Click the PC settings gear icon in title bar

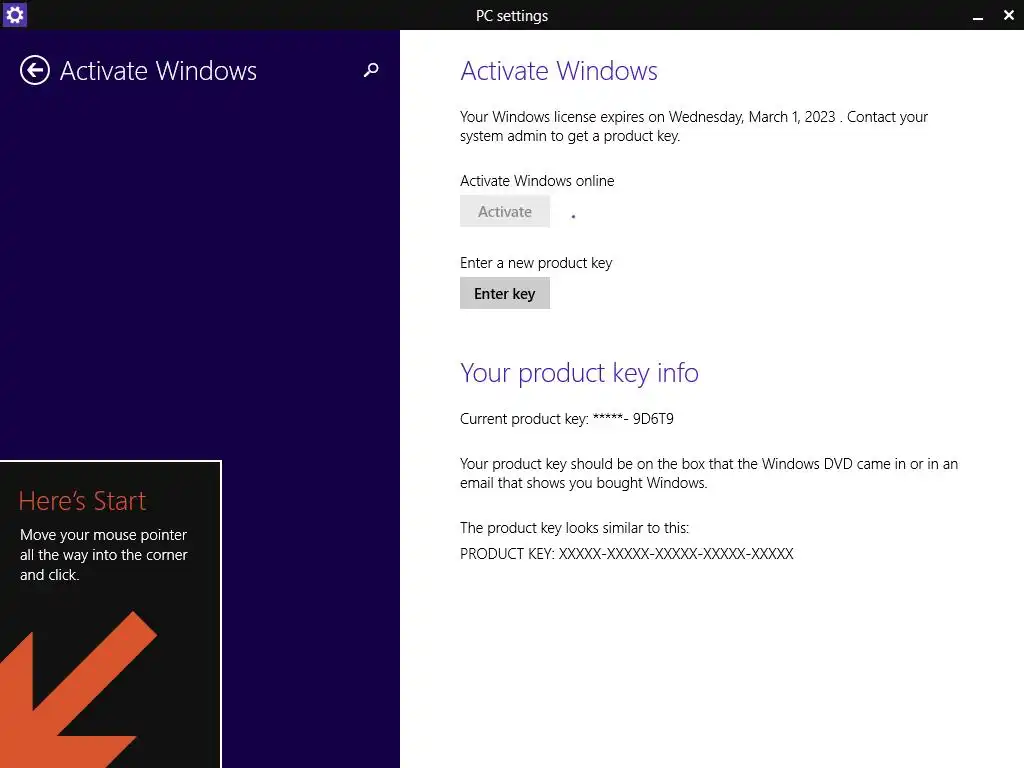coord(14,14)
